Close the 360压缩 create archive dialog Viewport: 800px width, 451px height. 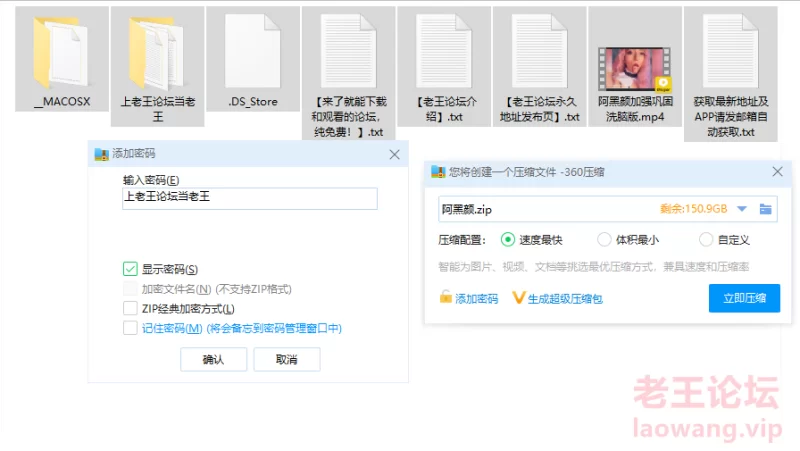tap(777, 172)
